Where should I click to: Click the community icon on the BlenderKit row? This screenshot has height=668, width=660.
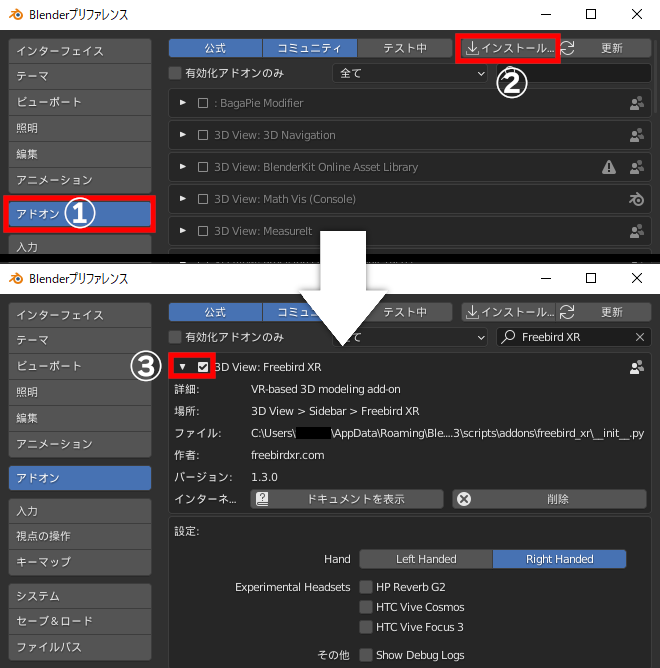[x=637, y=167]
